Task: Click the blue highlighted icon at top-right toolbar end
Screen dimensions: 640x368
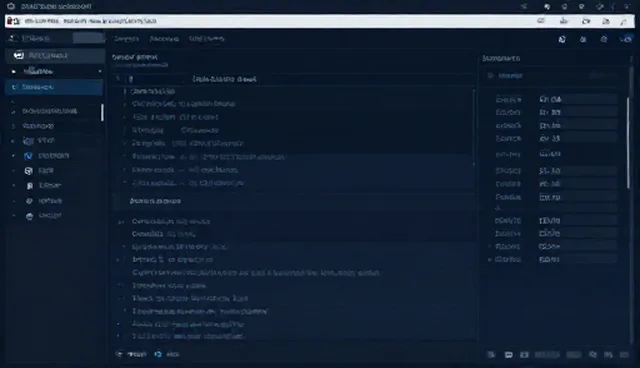Action: point(626,39)
